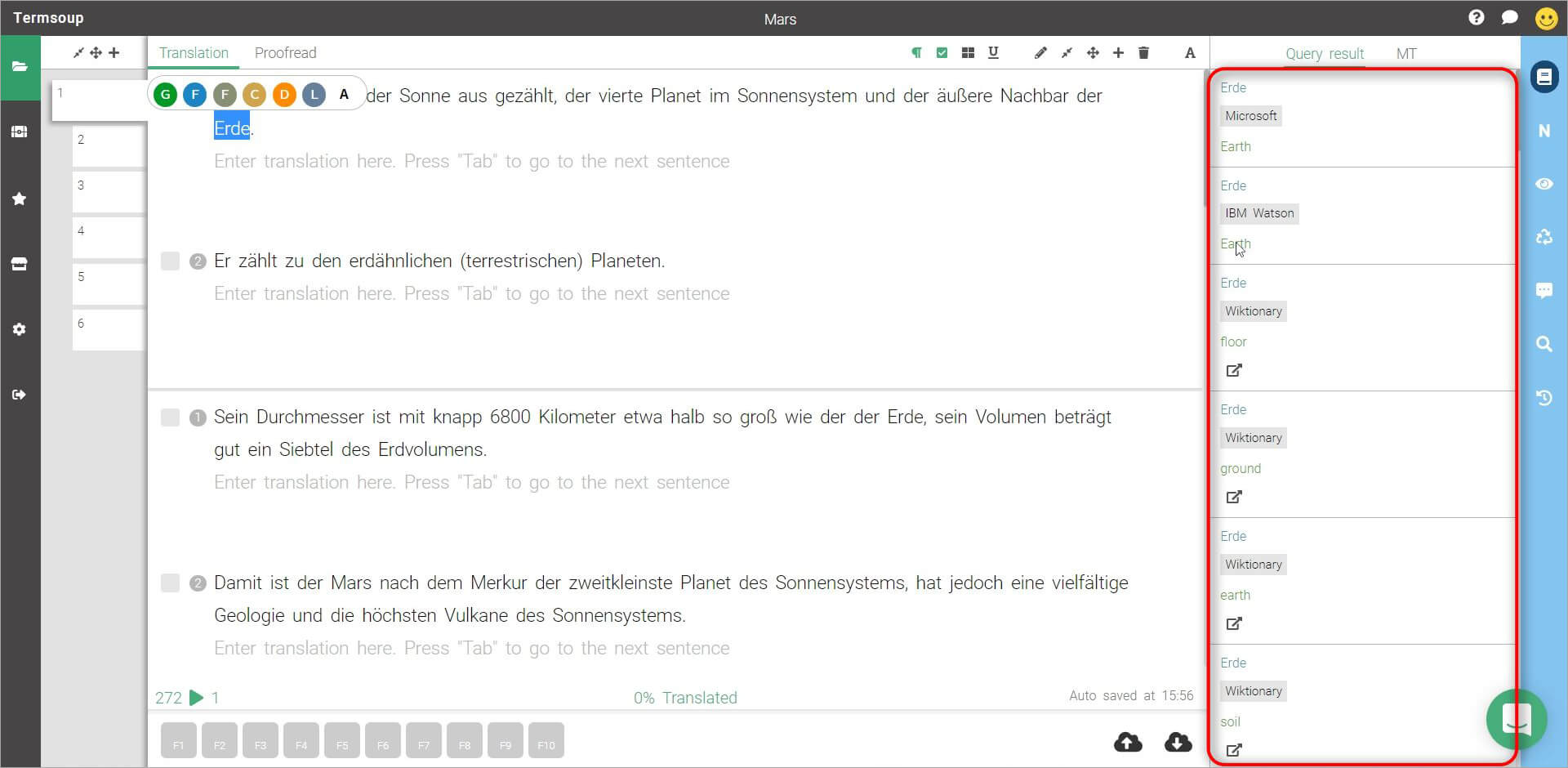Viewport: 1568px width, 768px height.
Task: Click the orange D lookup circle
Action: [284, 95]
